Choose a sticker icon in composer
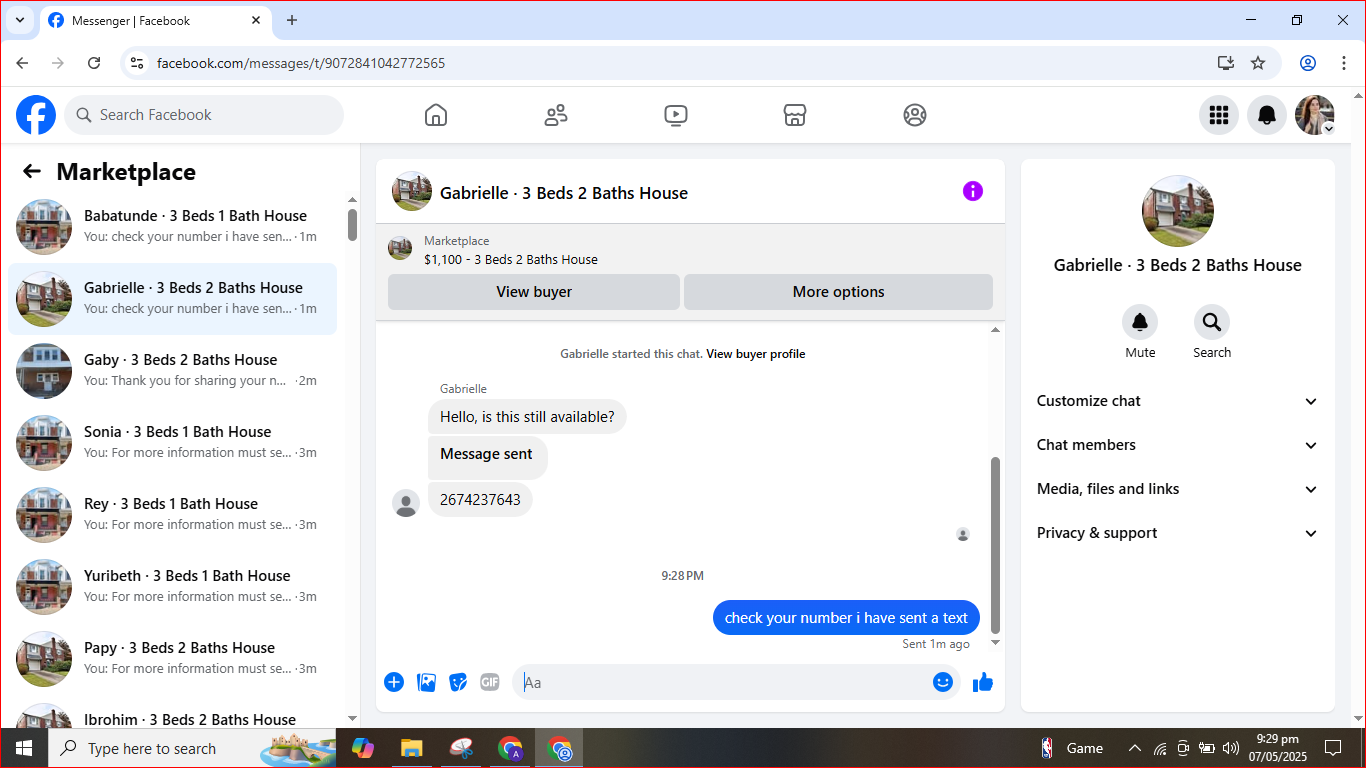The image size is (1366, 768). pyautogui.click(x=458, y=682)
